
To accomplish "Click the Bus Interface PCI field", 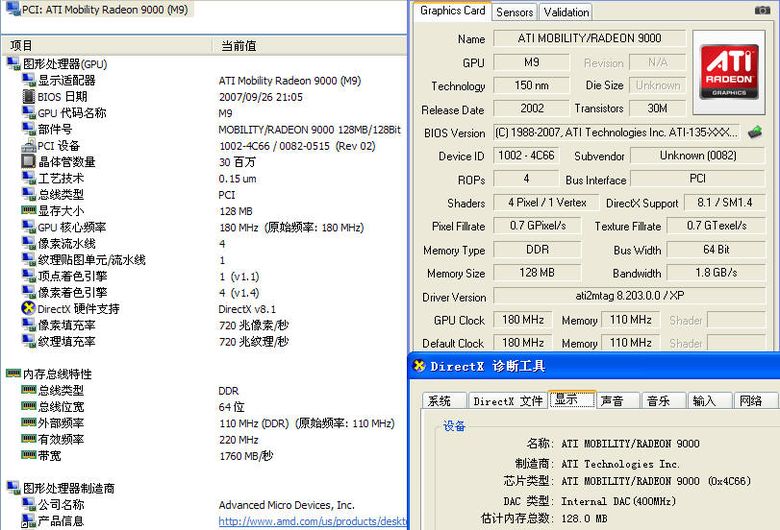I will (x=697, y=179).
